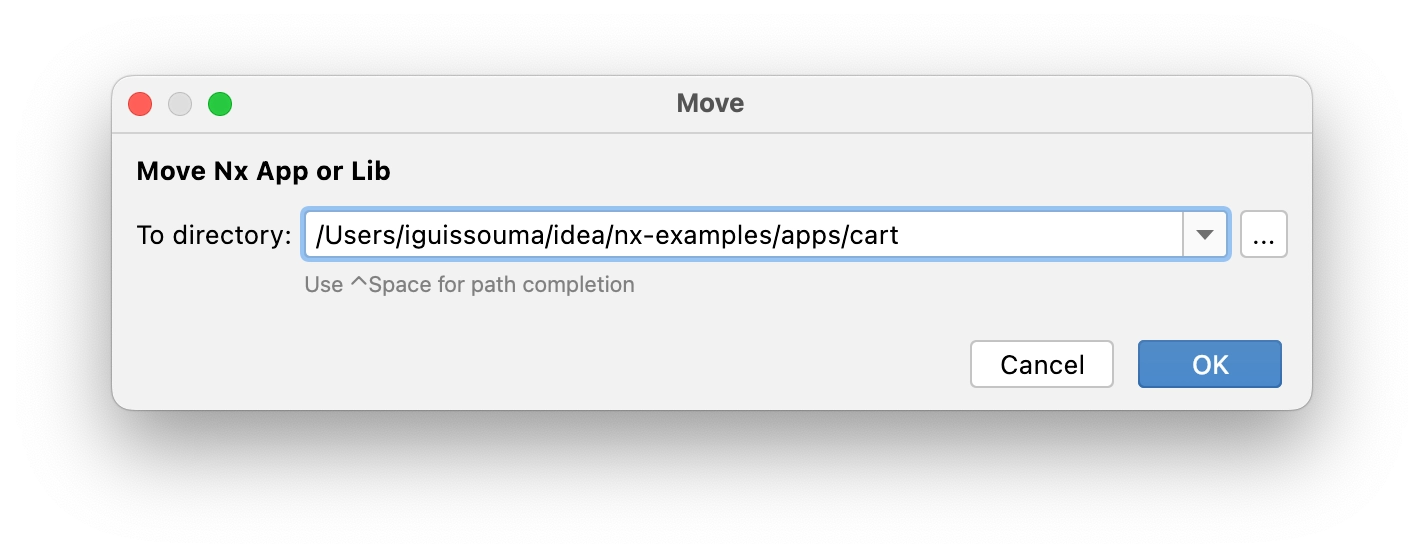Viewport: 1424px width, 558px height.
Task: Focus the To directory path field
Action: (x=744, y=235)
